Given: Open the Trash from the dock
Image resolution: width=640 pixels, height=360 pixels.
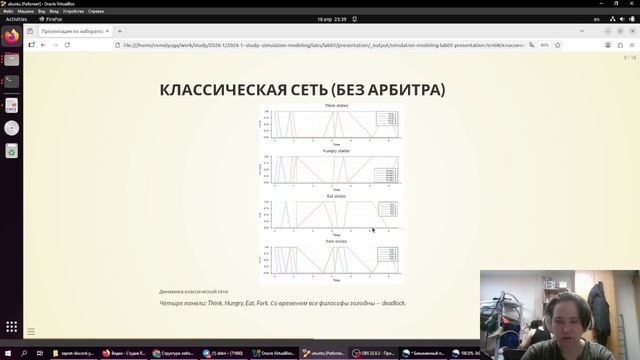Looking at the screenshot, I should click(11, 151).
